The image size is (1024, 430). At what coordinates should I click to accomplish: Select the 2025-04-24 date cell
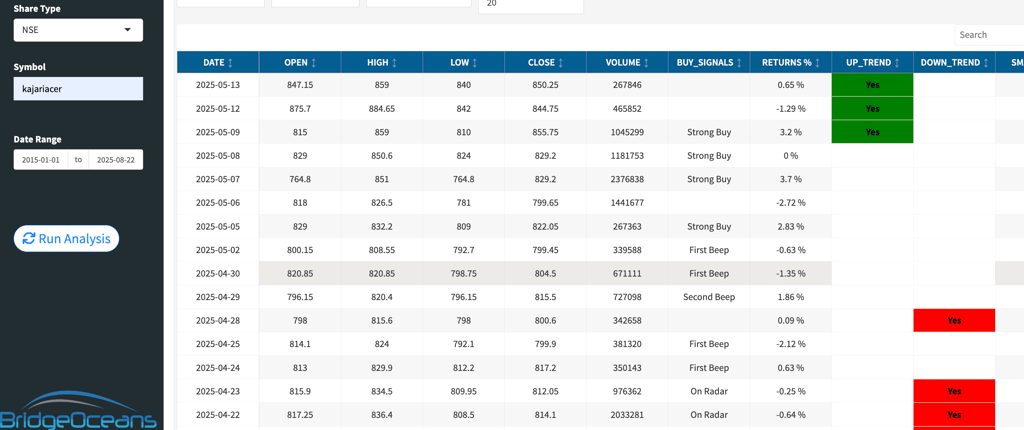coord(218,367)
